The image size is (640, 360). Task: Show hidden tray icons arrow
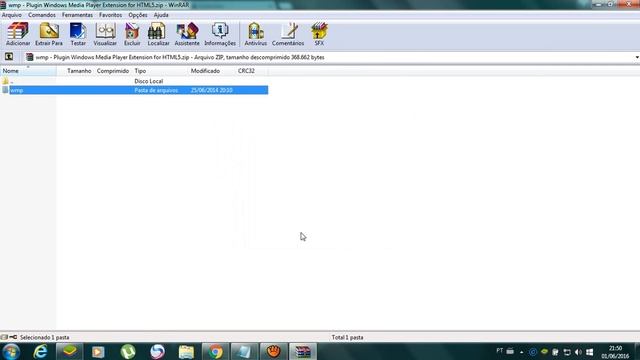pos(521,352)
